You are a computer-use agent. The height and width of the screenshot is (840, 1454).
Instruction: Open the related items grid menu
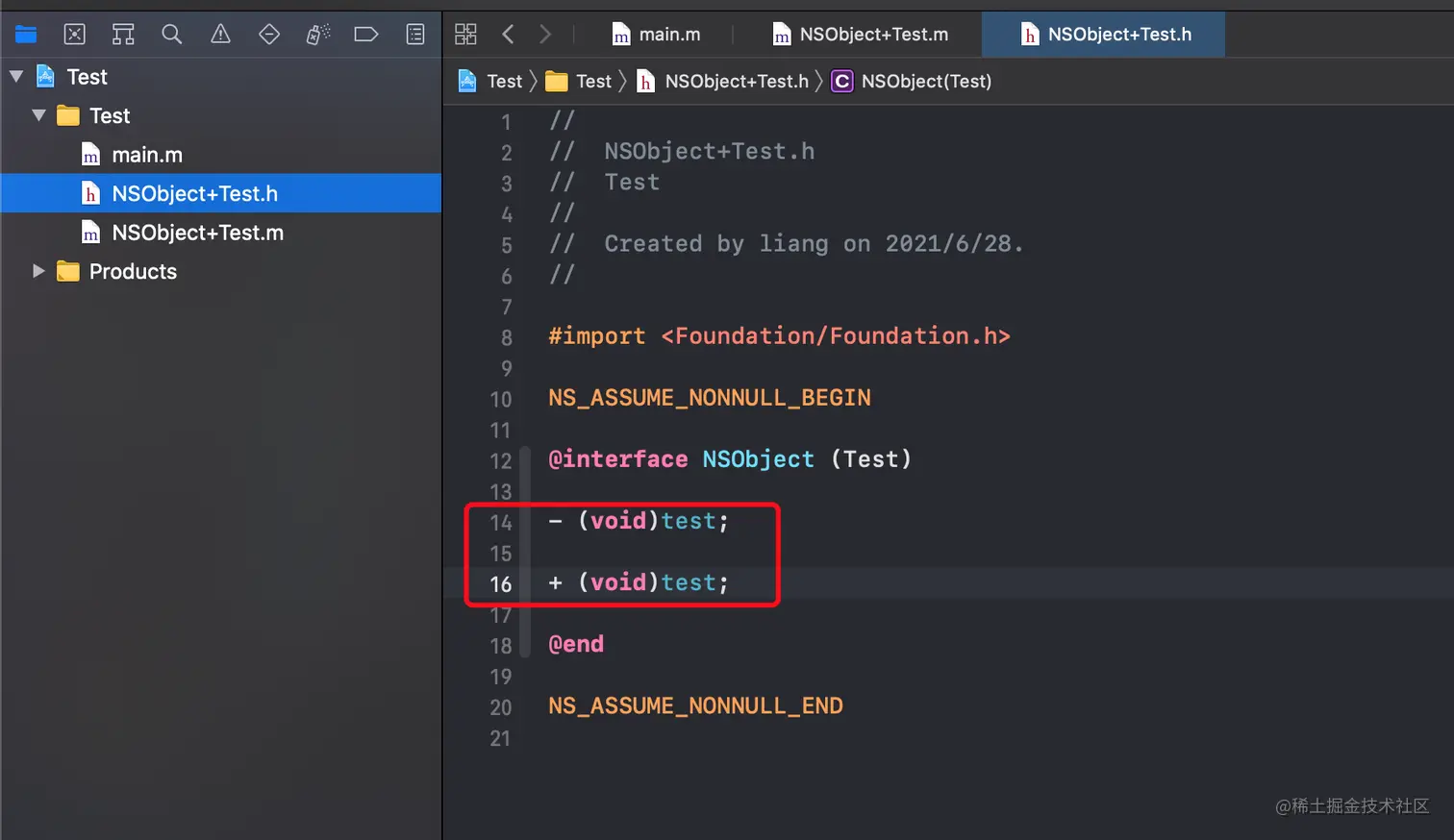[x=465, y=35]
